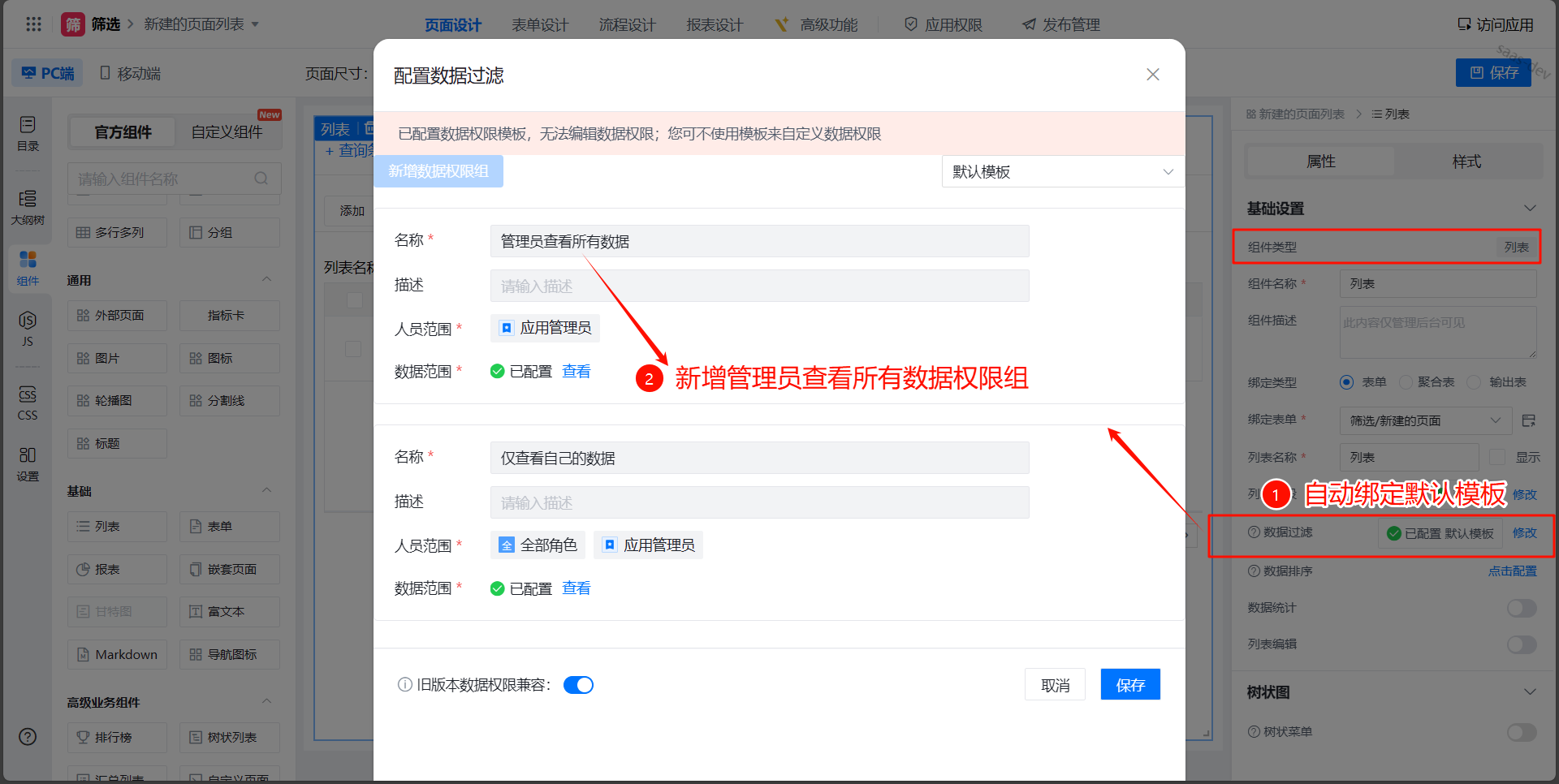The width and height of the screenshot is (1559, 784).
Task: Click the info icon beside 旧版本数据权限兼容
Action: (x=404, y=685)
